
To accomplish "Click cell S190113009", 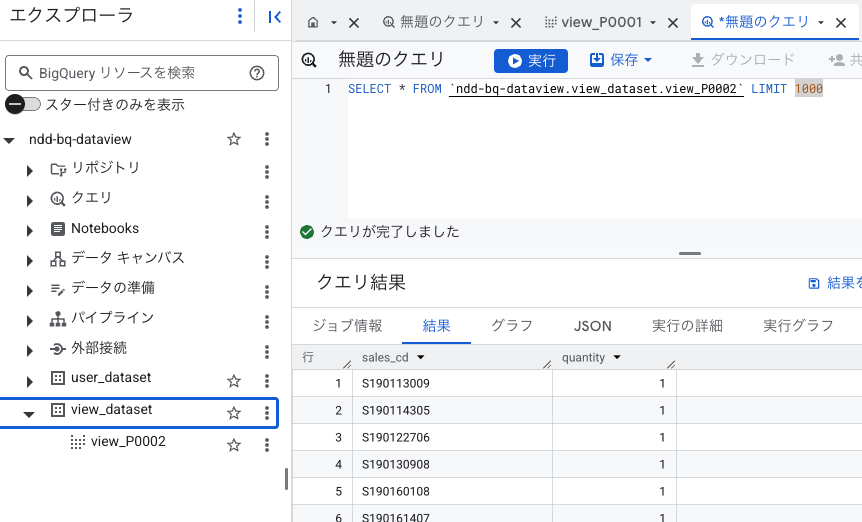I will (396, 384).
